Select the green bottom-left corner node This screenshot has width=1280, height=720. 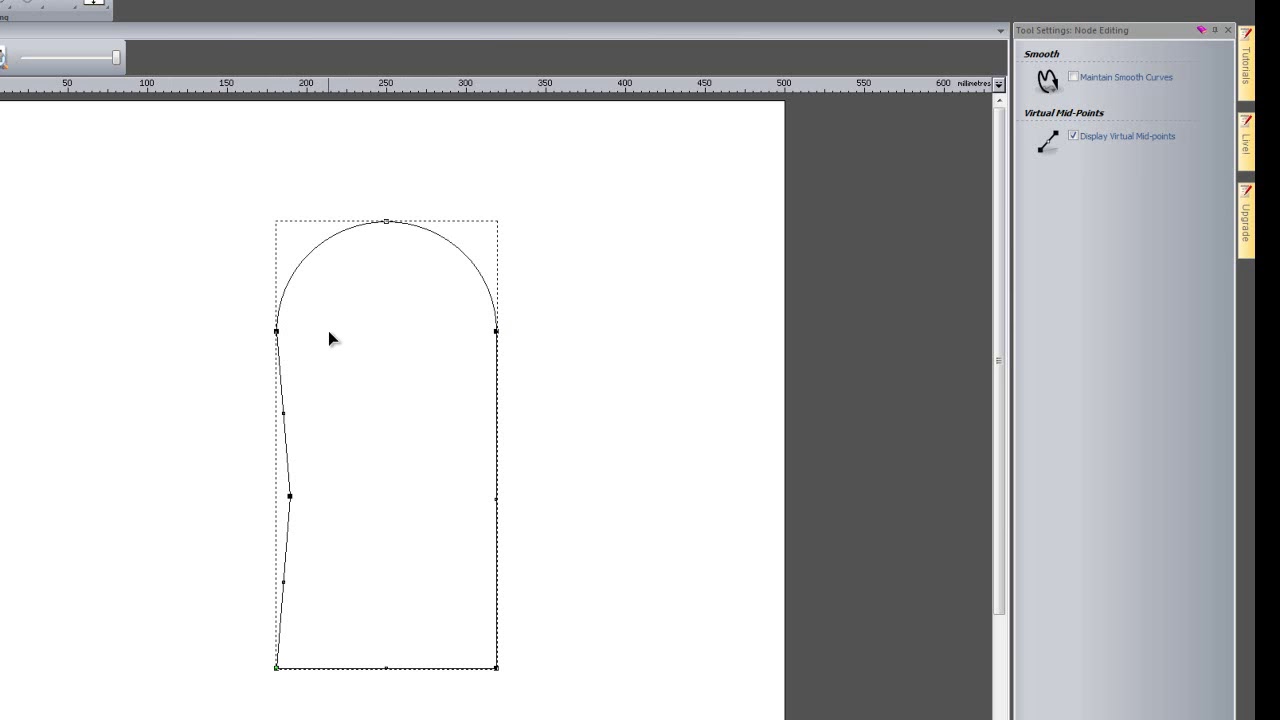pyautogui.click(x=276, y=668)
